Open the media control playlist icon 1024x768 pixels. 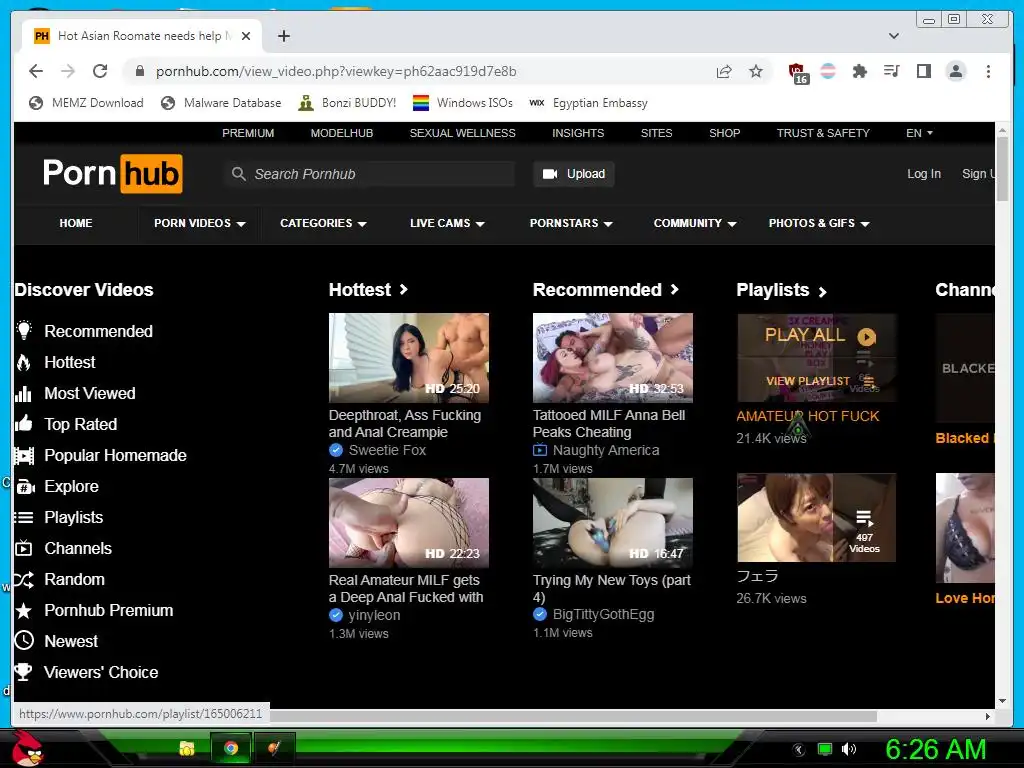point(891,71)
